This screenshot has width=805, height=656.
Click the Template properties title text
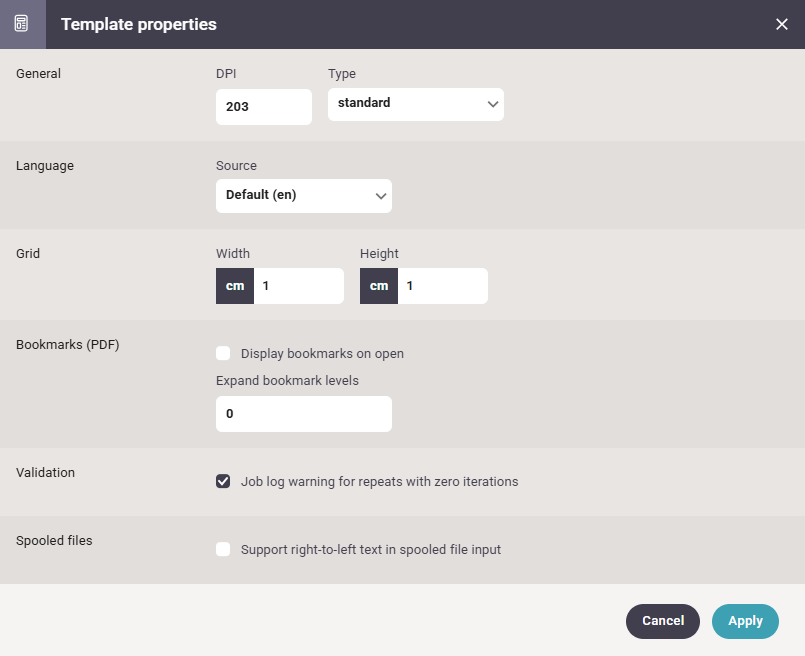[x=139, y=24]
